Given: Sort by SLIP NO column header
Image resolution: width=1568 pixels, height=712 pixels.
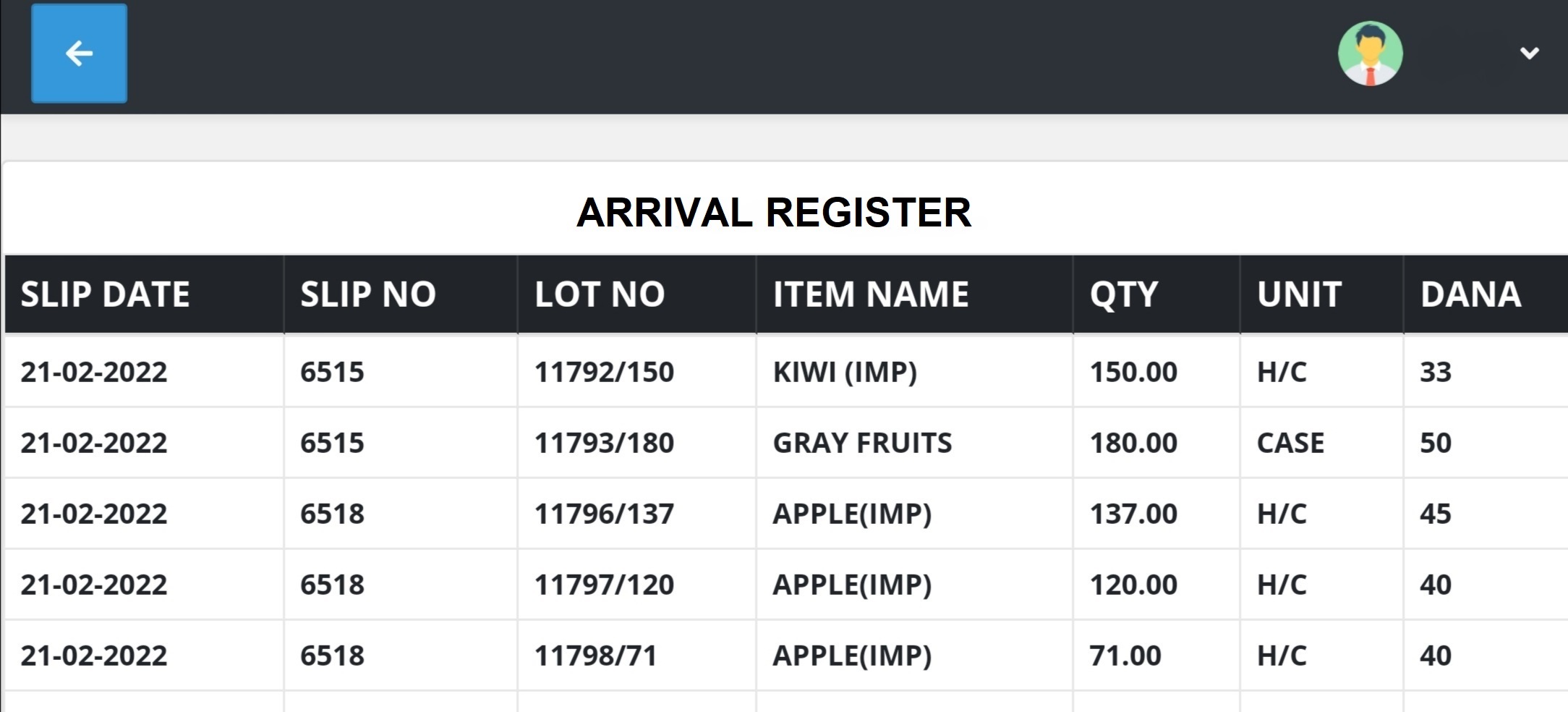Looking at the screenshot, I should tap(368, 294).
